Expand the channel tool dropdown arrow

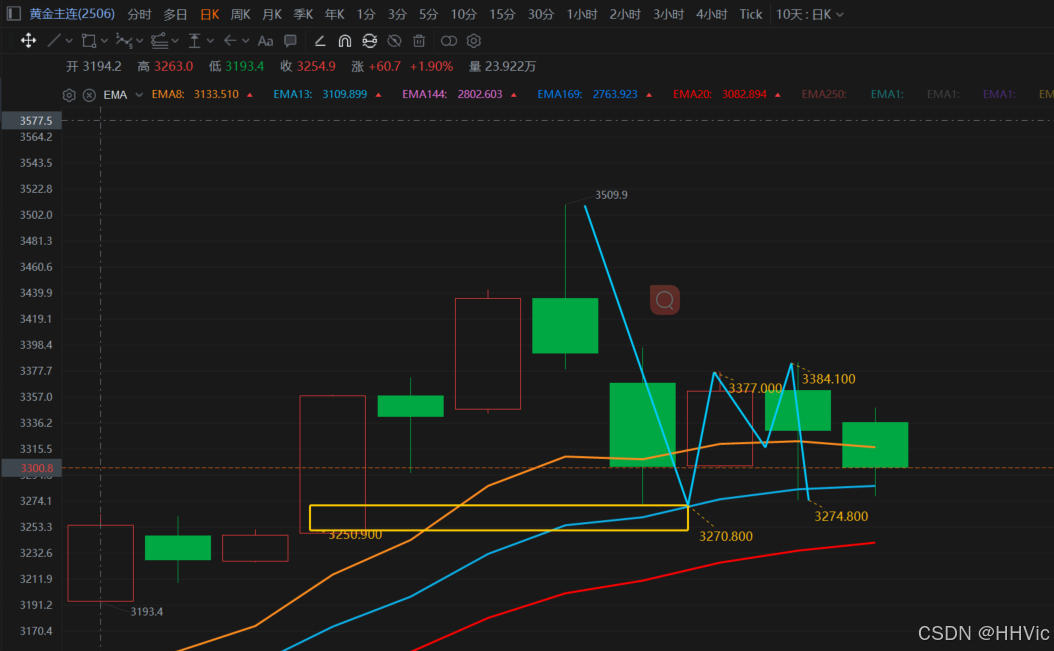coord(175,41)
